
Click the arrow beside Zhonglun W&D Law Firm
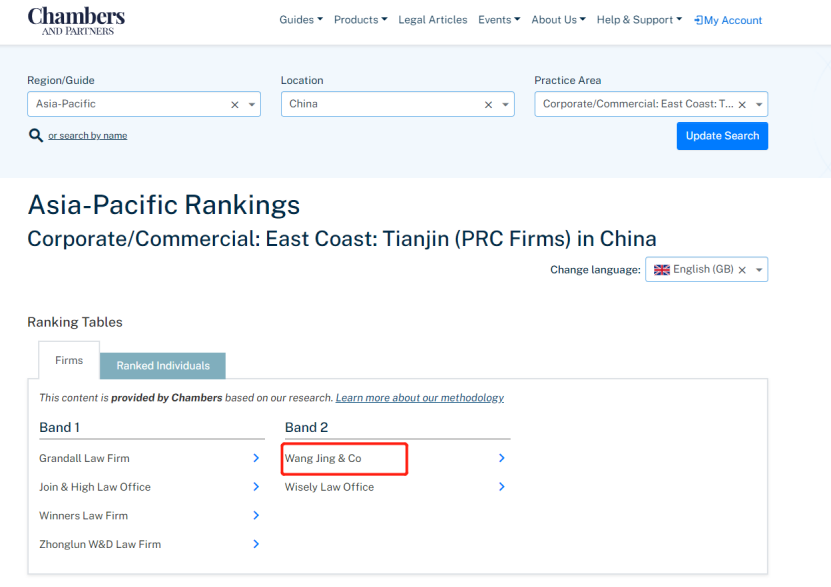click(x=256, y=544)
